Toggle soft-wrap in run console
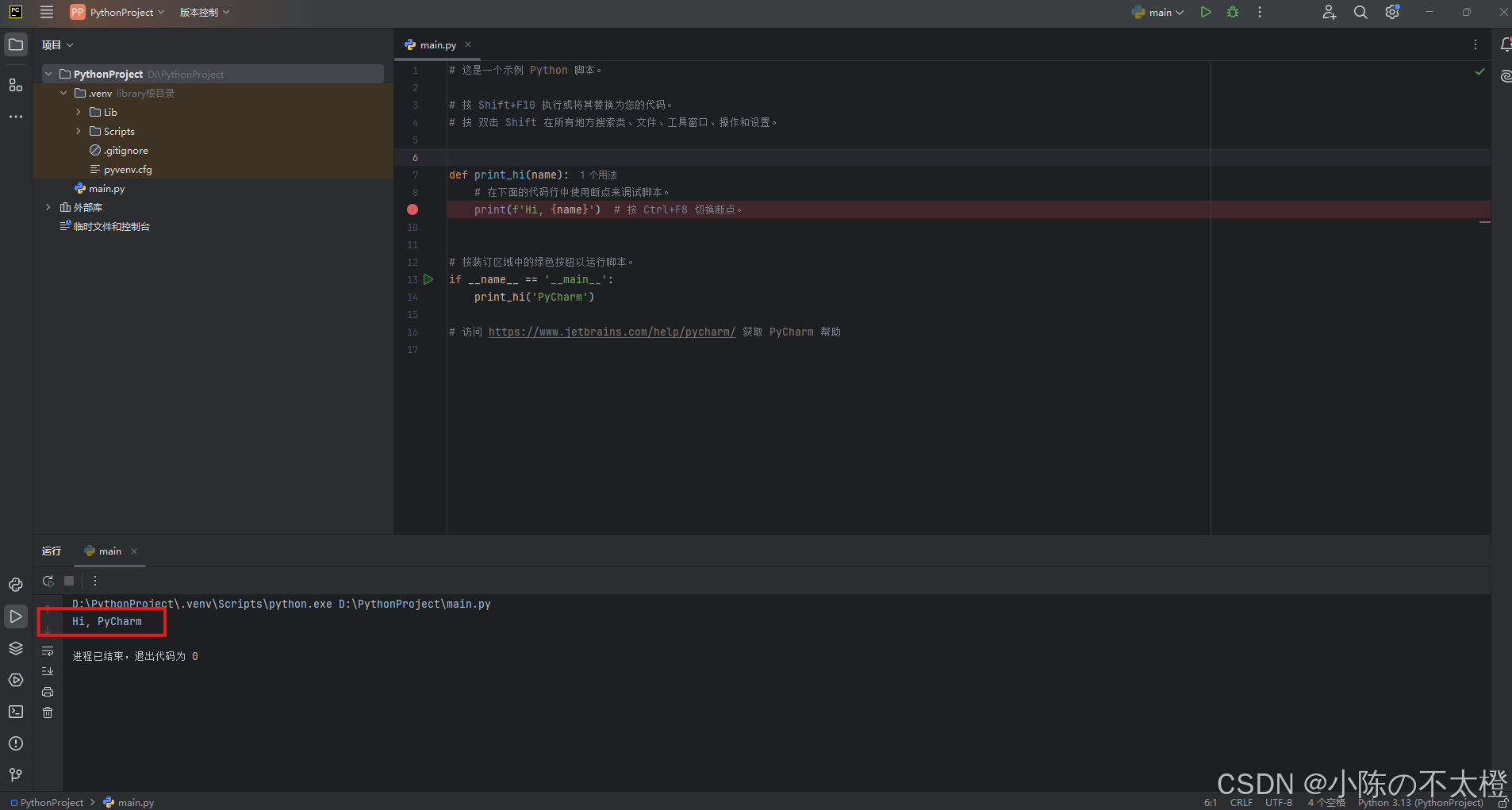 pyautogui.click(x=48, y=651)
